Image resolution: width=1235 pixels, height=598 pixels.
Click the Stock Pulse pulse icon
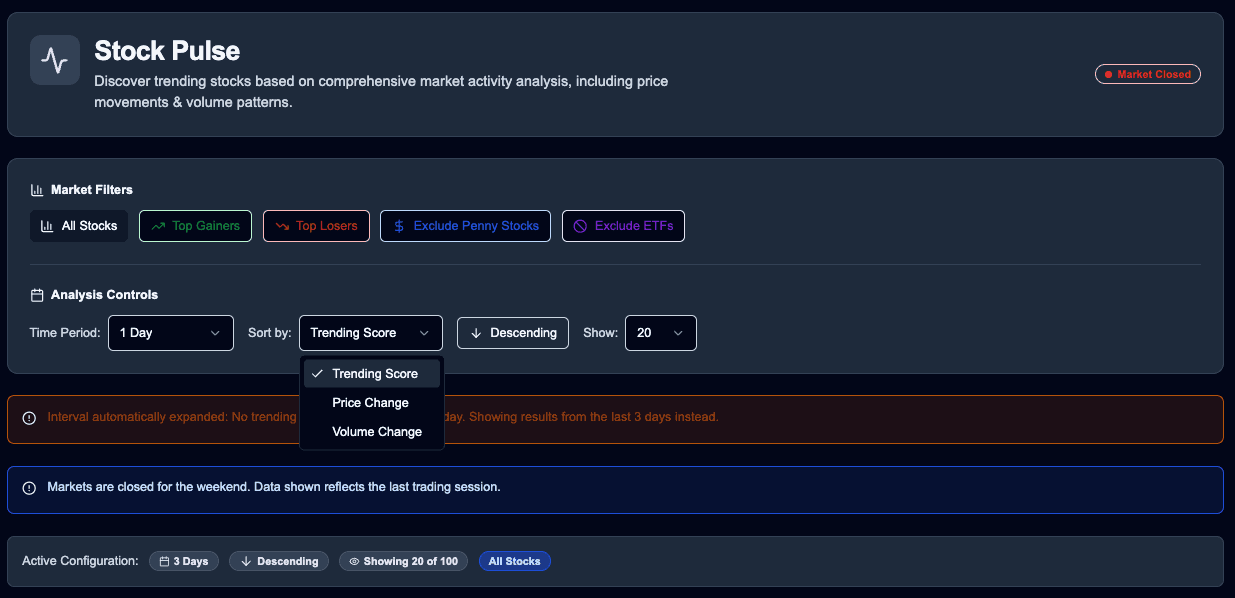click(54, 59)
